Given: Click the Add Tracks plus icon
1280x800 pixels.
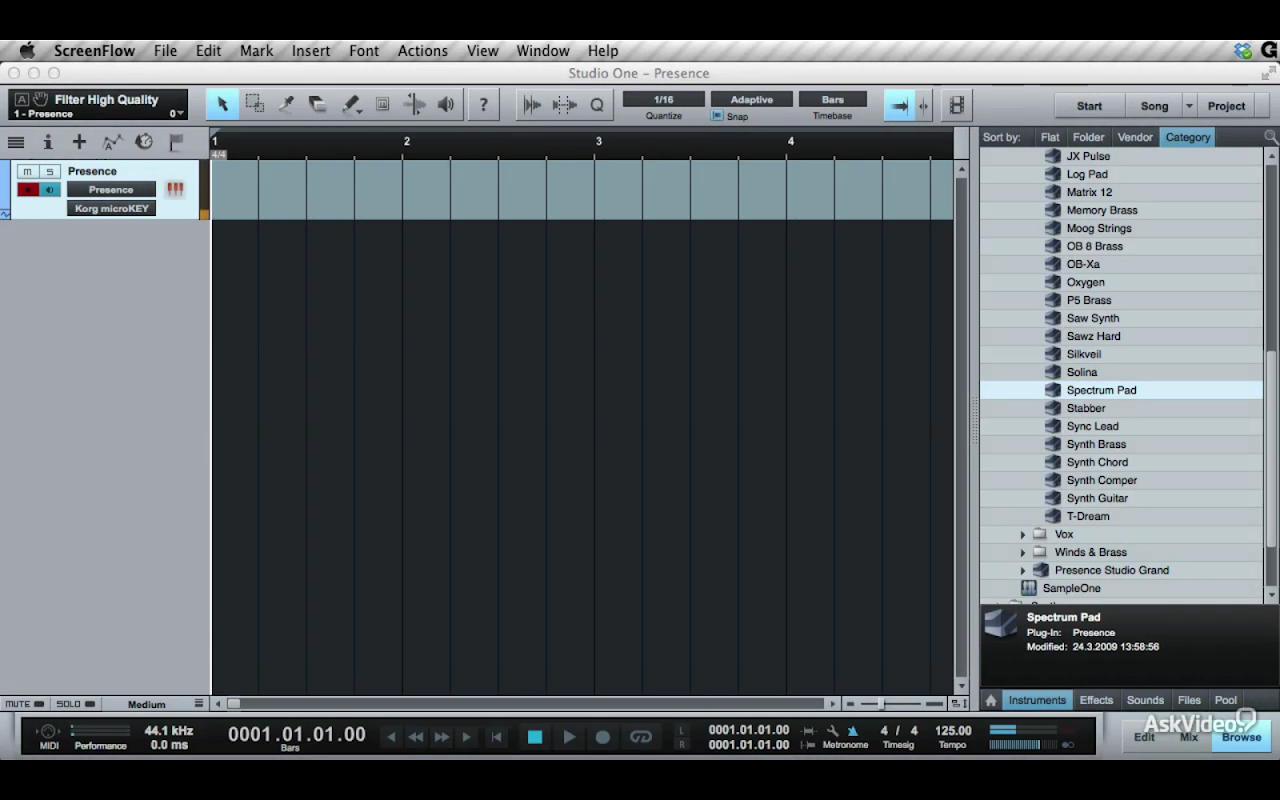Looking at the screenshot, I should click(x=79, y=142).
